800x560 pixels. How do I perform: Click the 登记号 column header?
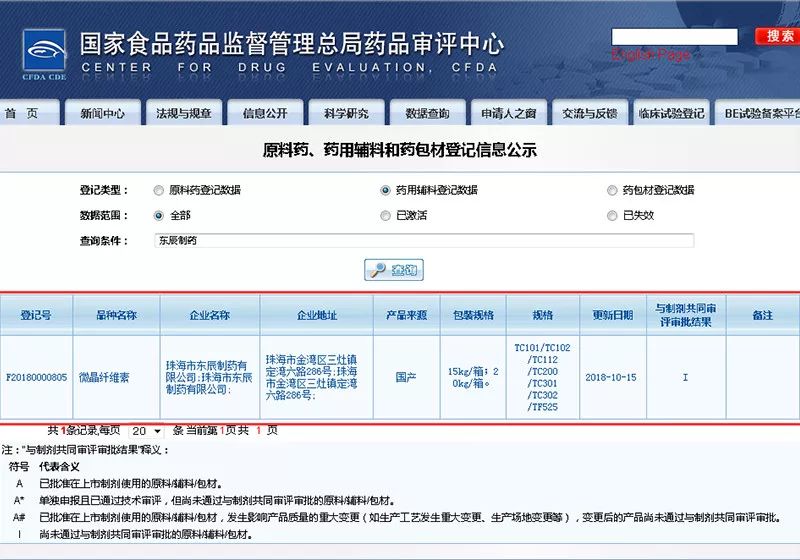[36, 315]
